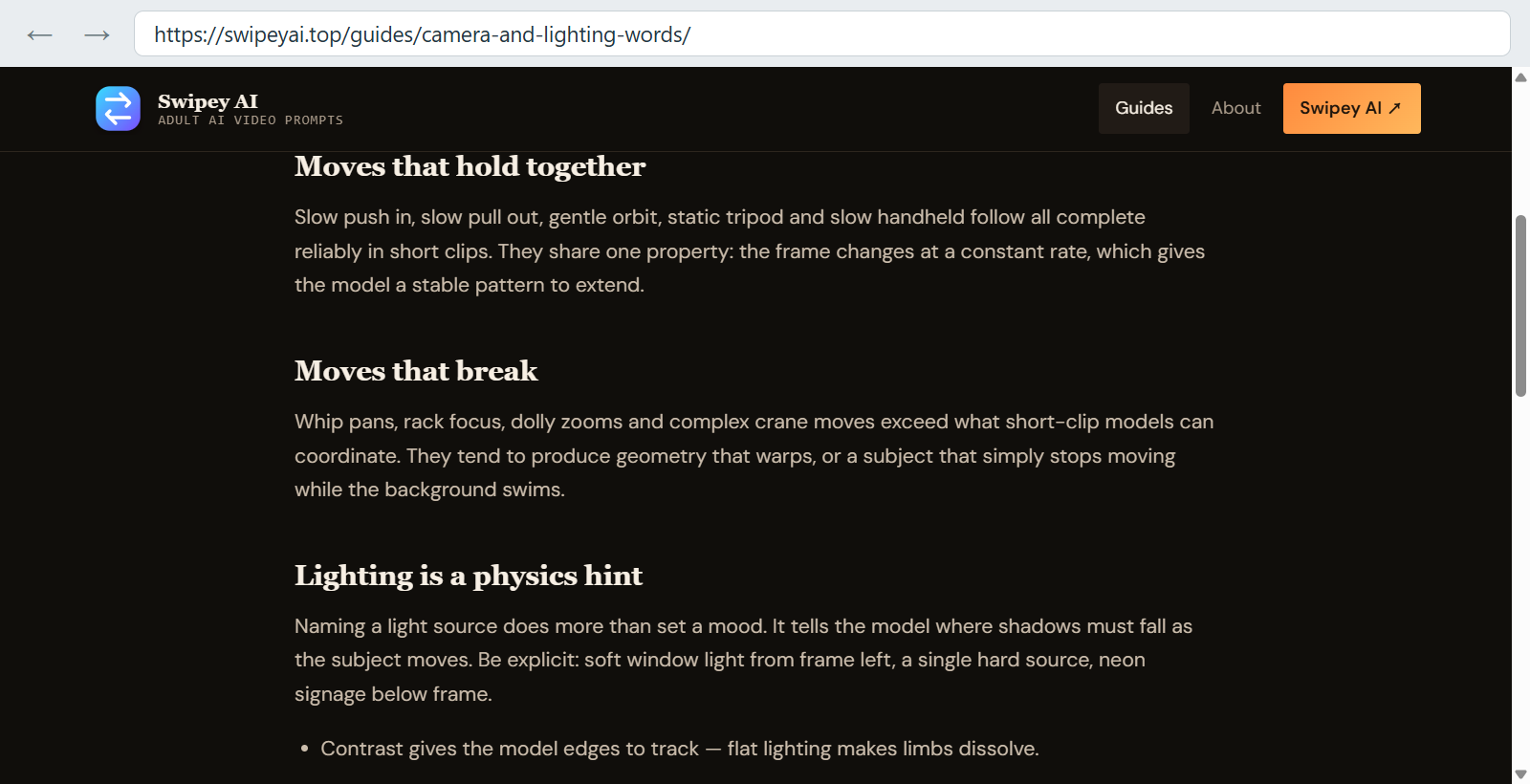Click the Adult AI Video Prompts tagline
The height and width of the screenshot is (784, 1530).
pos(251,120)
